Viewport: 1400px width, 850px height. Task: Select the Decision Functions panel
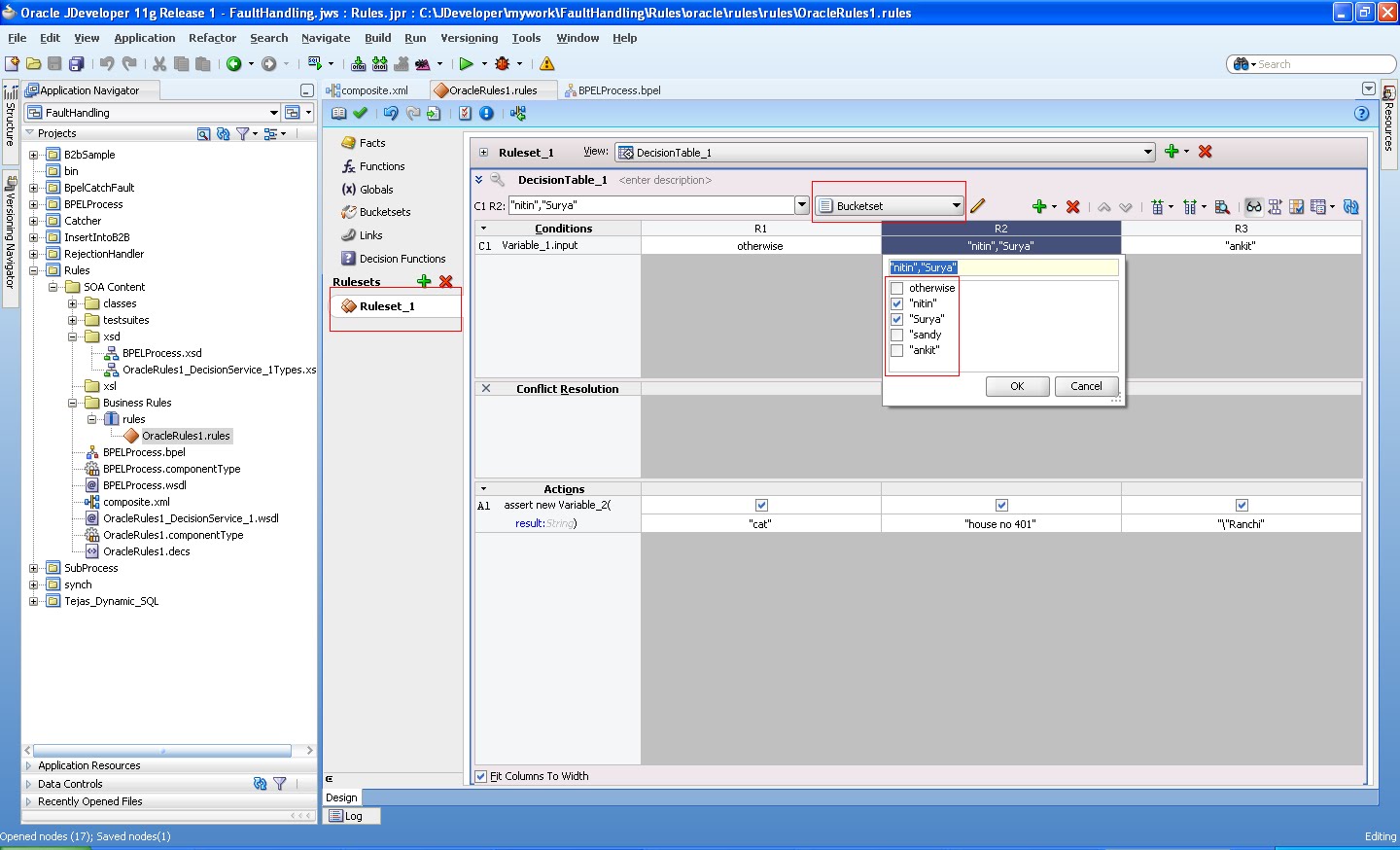click(351, 258)
